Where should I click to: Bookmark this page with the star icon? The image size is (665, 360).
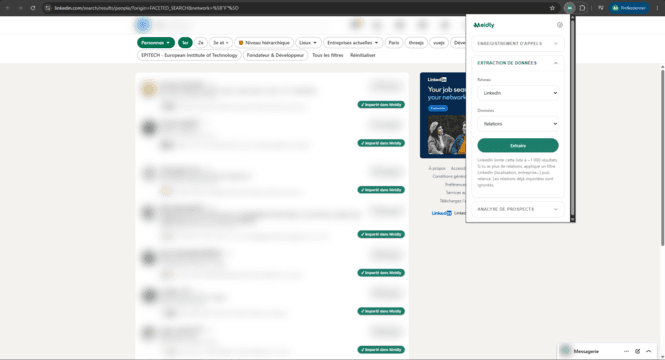click(552, 8)
